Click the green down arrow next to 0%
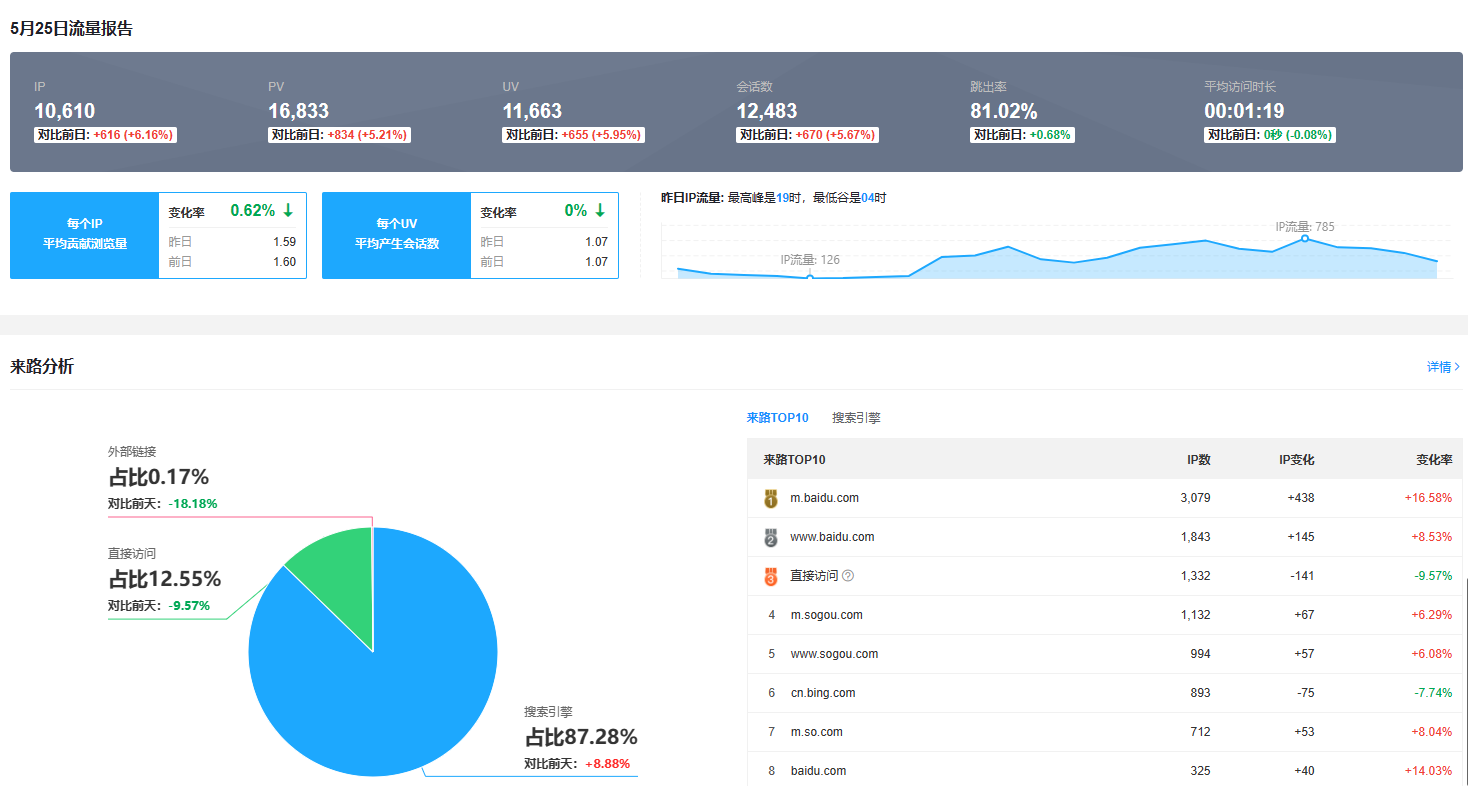Image resolution: width=1468 pixels, height=786 pixels. [600, 211]
